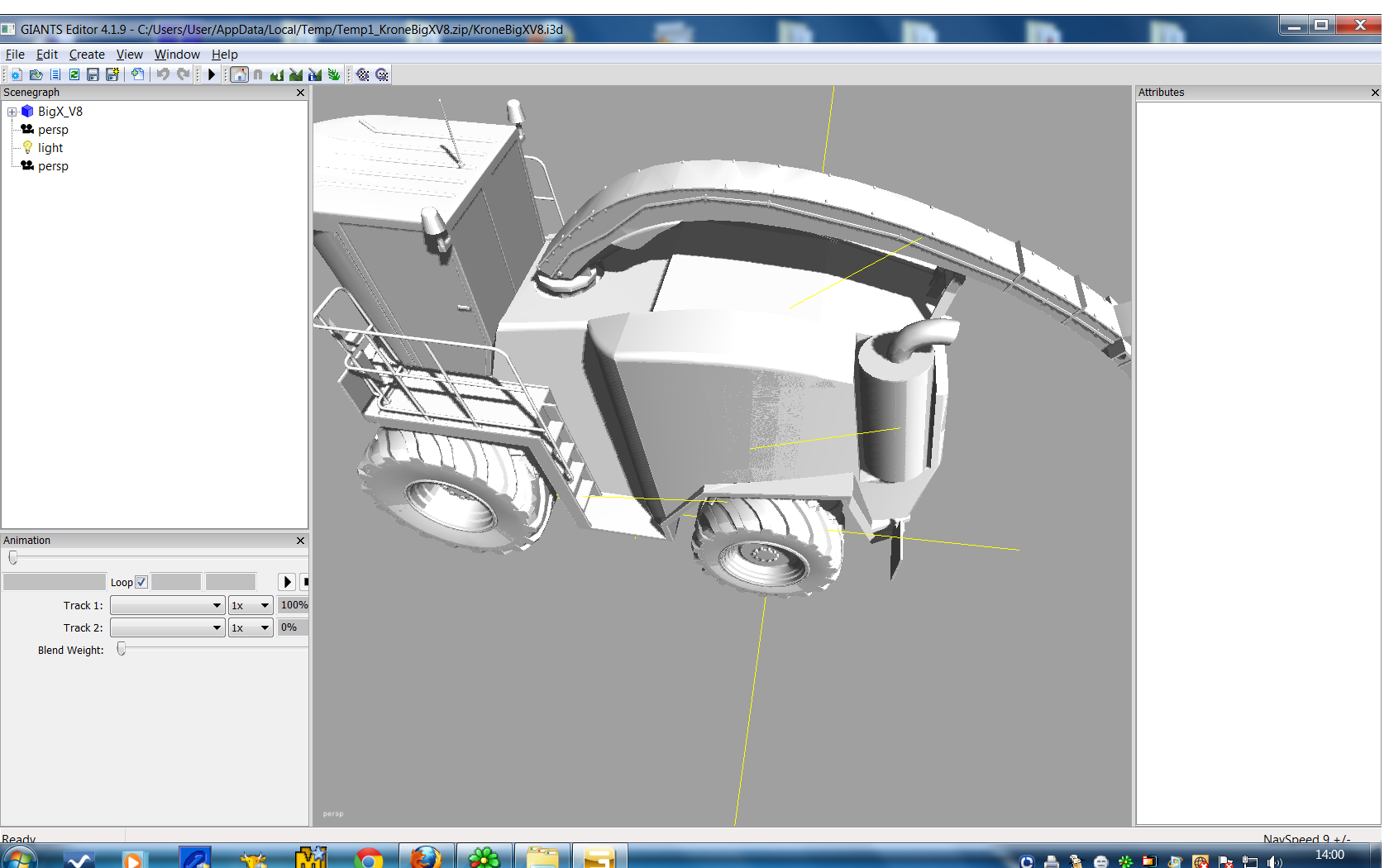1389x868 pixels.
Task: Click the New scene toolbar icon
Action: pos(16,74)
